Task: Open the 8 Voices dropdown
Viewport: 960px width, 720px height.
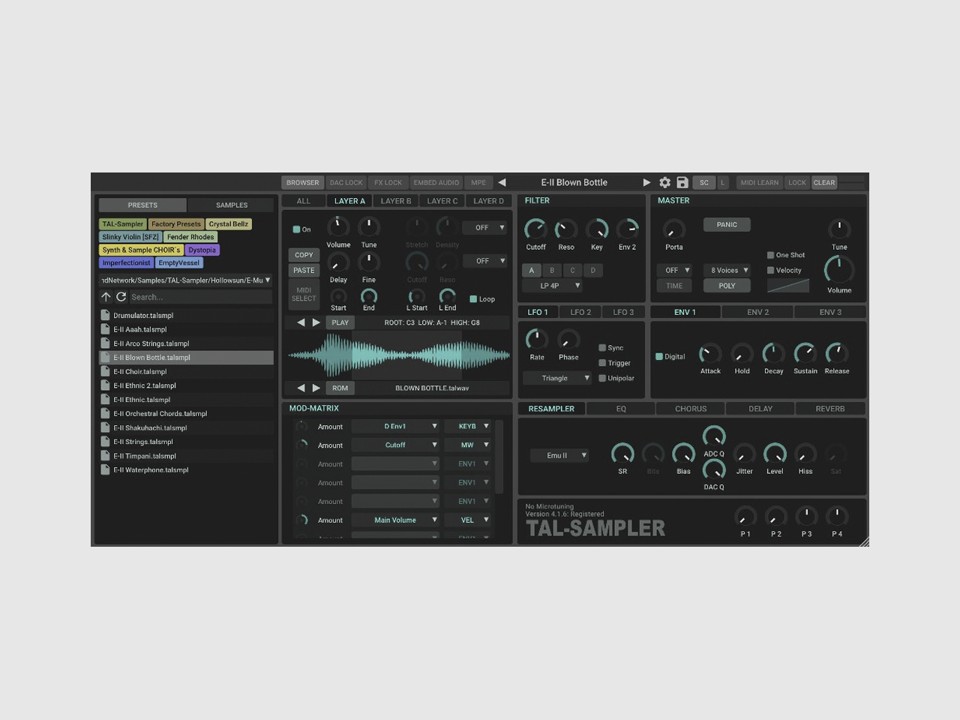Action: 727,271
